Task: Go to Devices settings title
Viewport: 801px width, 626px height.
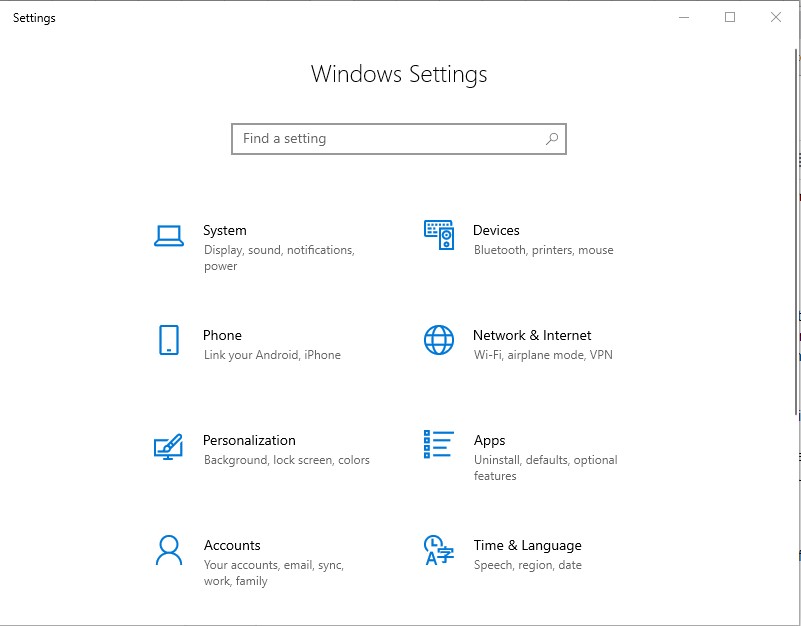Action: [x=496, y=230]
